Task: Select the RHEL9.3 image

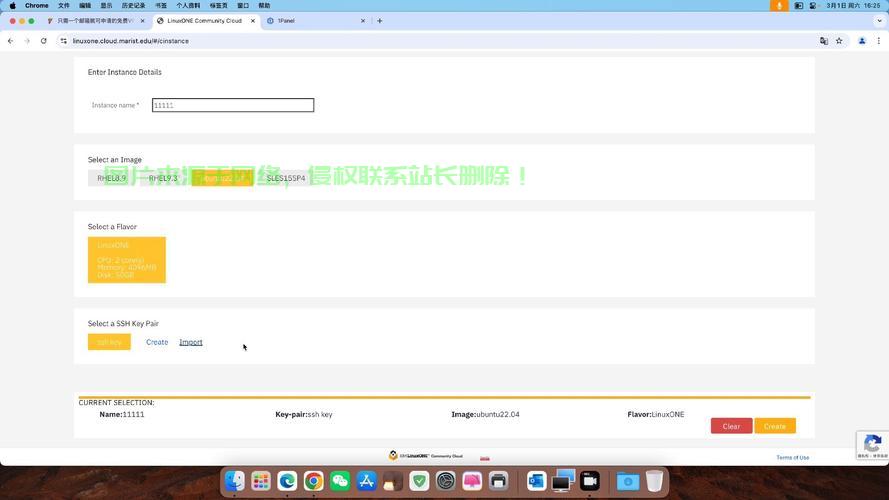Action: pos(163,178)
